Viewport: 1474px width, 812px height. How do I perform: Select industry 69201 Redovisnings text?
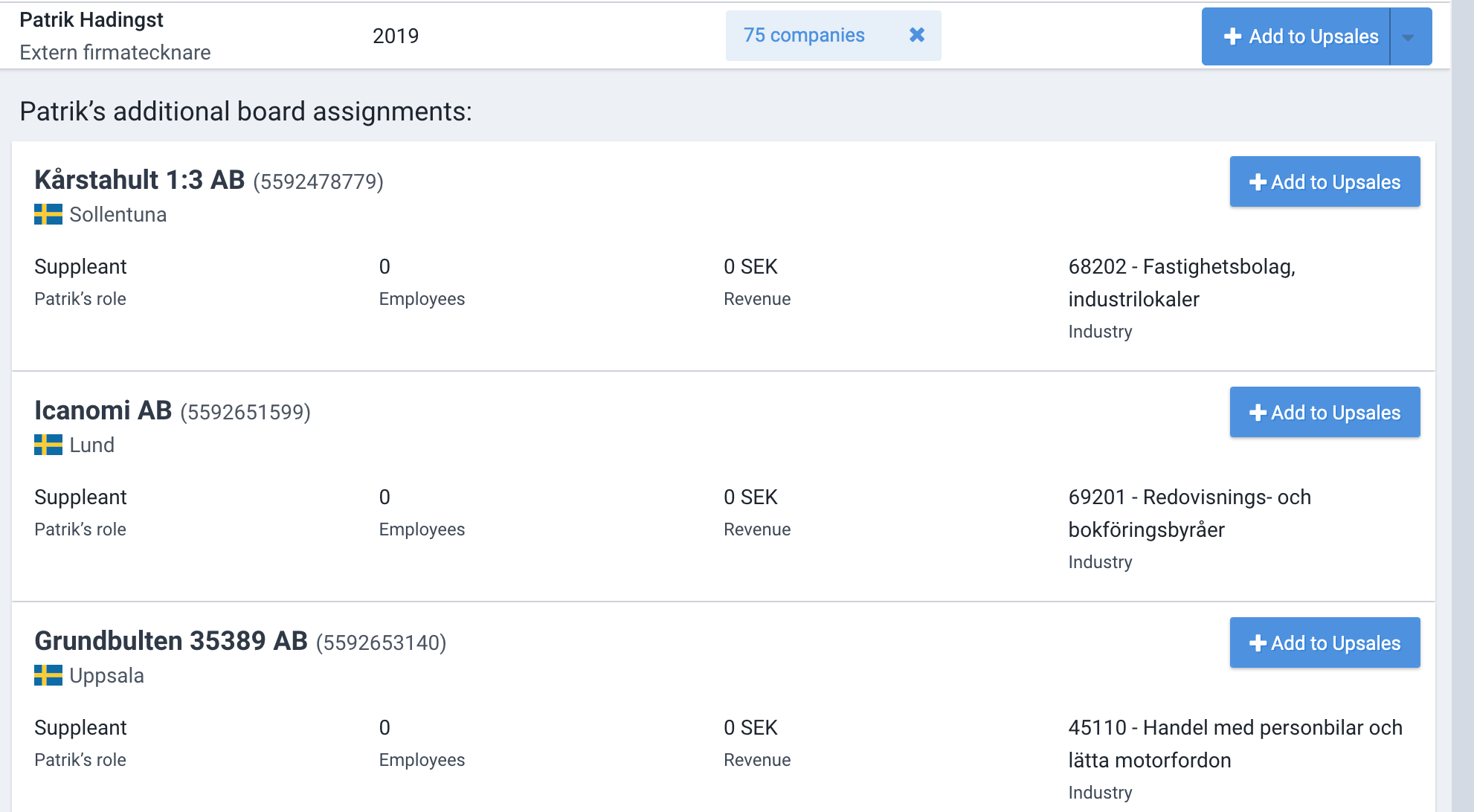point(1190,513)
